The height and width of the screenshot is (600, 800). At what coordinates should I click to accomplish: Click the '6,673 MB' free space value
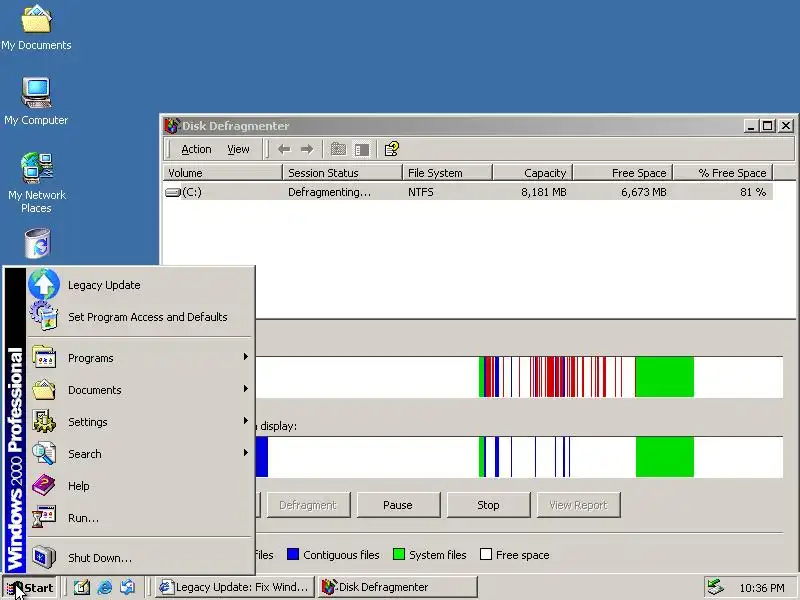[x=644, y=192]
